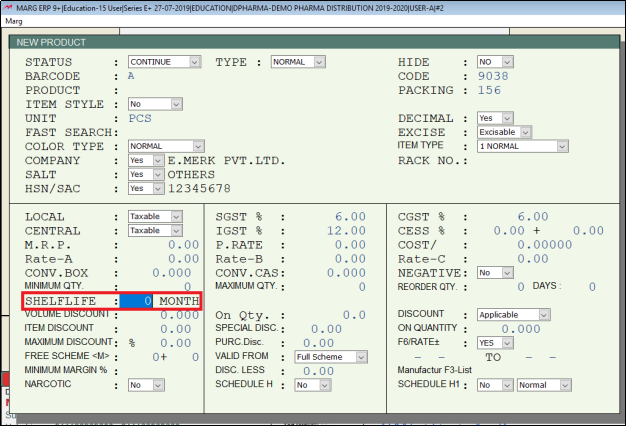Click the SPECIAL DISC. value
Screen dimensions: 626x426
pos(326,329)
